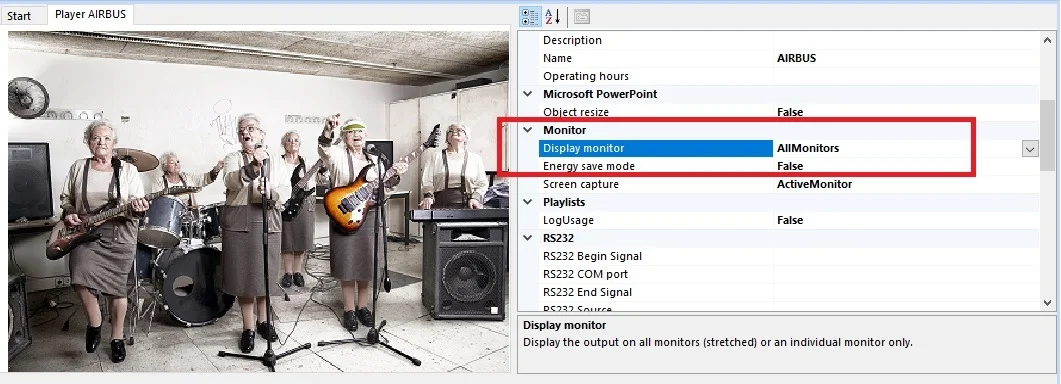The height and width of the screenshot is (384, 1061).
Task: Collapse the Playlists category
Action: [x=528, y=202]
